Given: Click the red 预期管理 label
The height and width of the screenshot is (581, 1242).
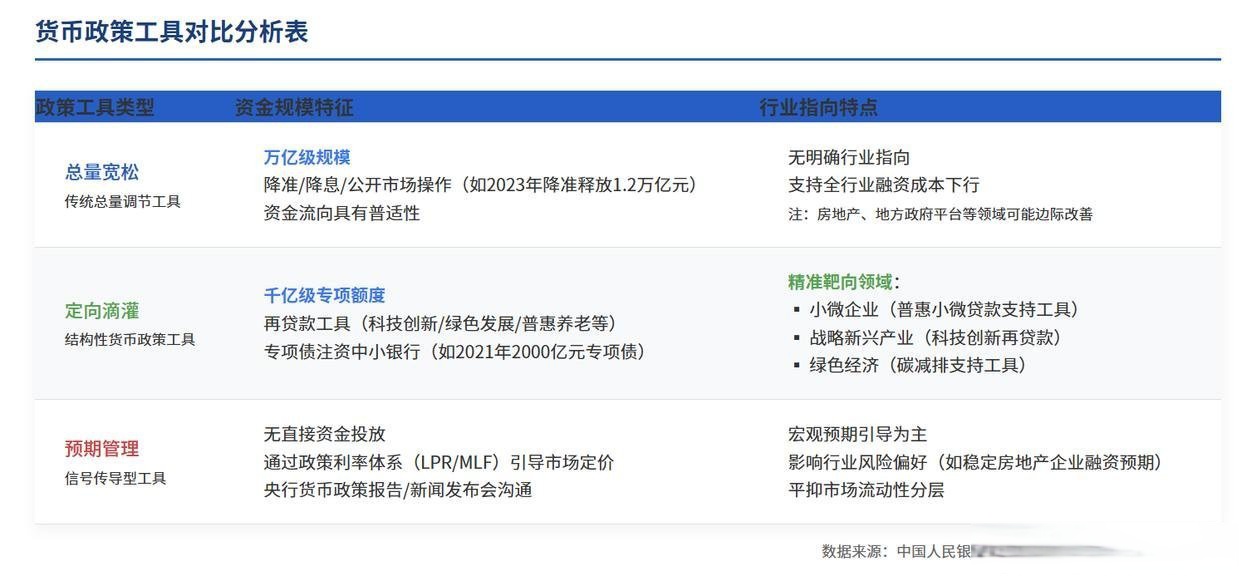Looking at the screenshot, I should pyautogui.click(x=101, y=446).
